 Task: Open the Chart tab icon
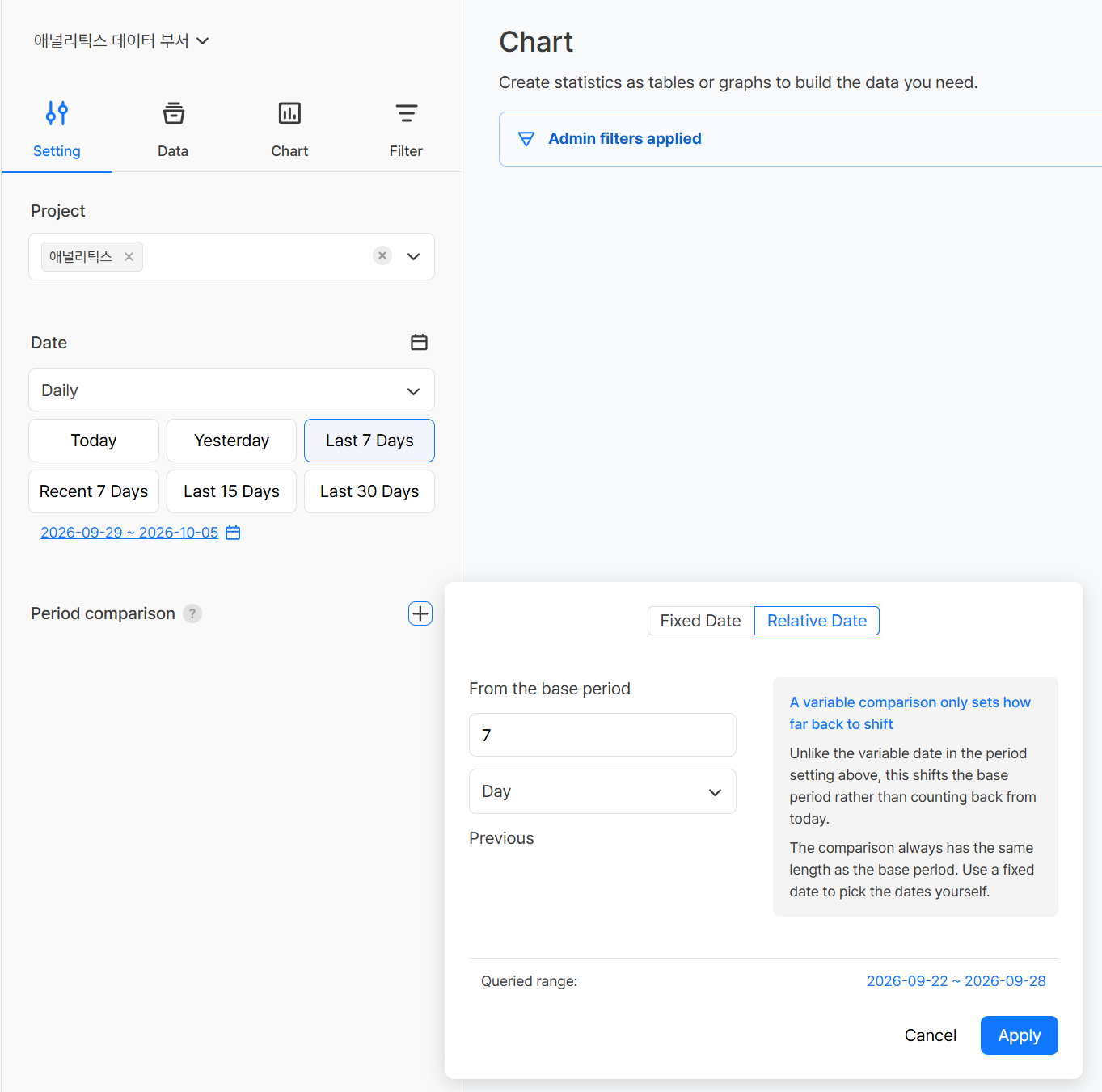point(289,113)
